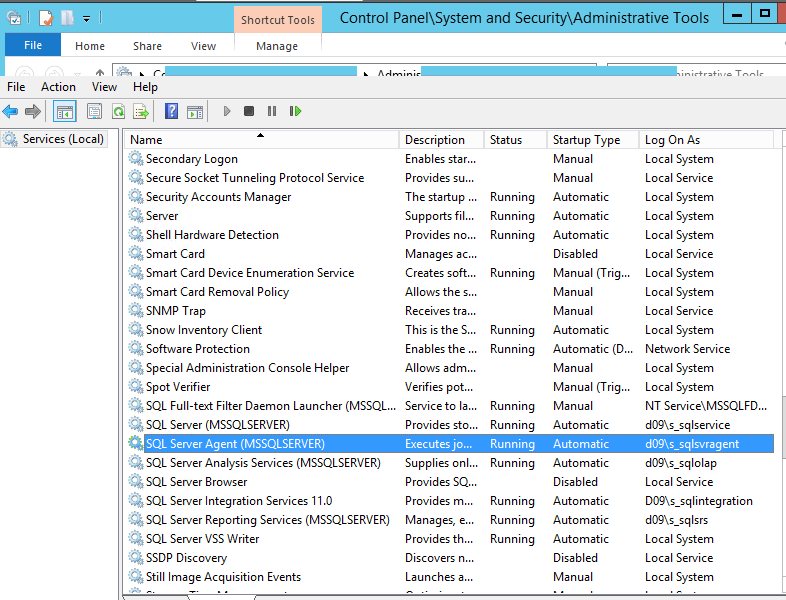Click the Stop Service button

point(249,111)
